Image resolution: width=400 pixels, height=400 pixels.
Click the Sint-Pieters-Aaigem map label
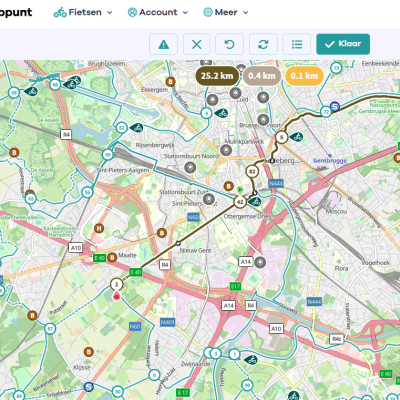tap(123, 170)
